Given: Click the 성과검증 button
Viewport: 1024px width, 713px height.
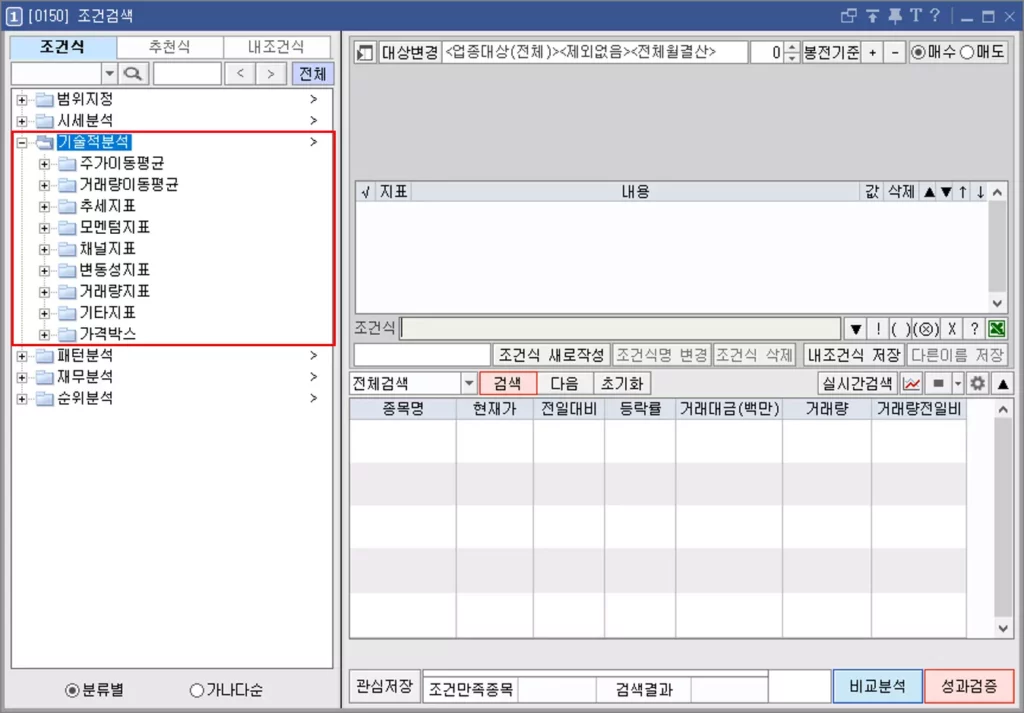Looking at the screenshot, I should click(969, 686).
